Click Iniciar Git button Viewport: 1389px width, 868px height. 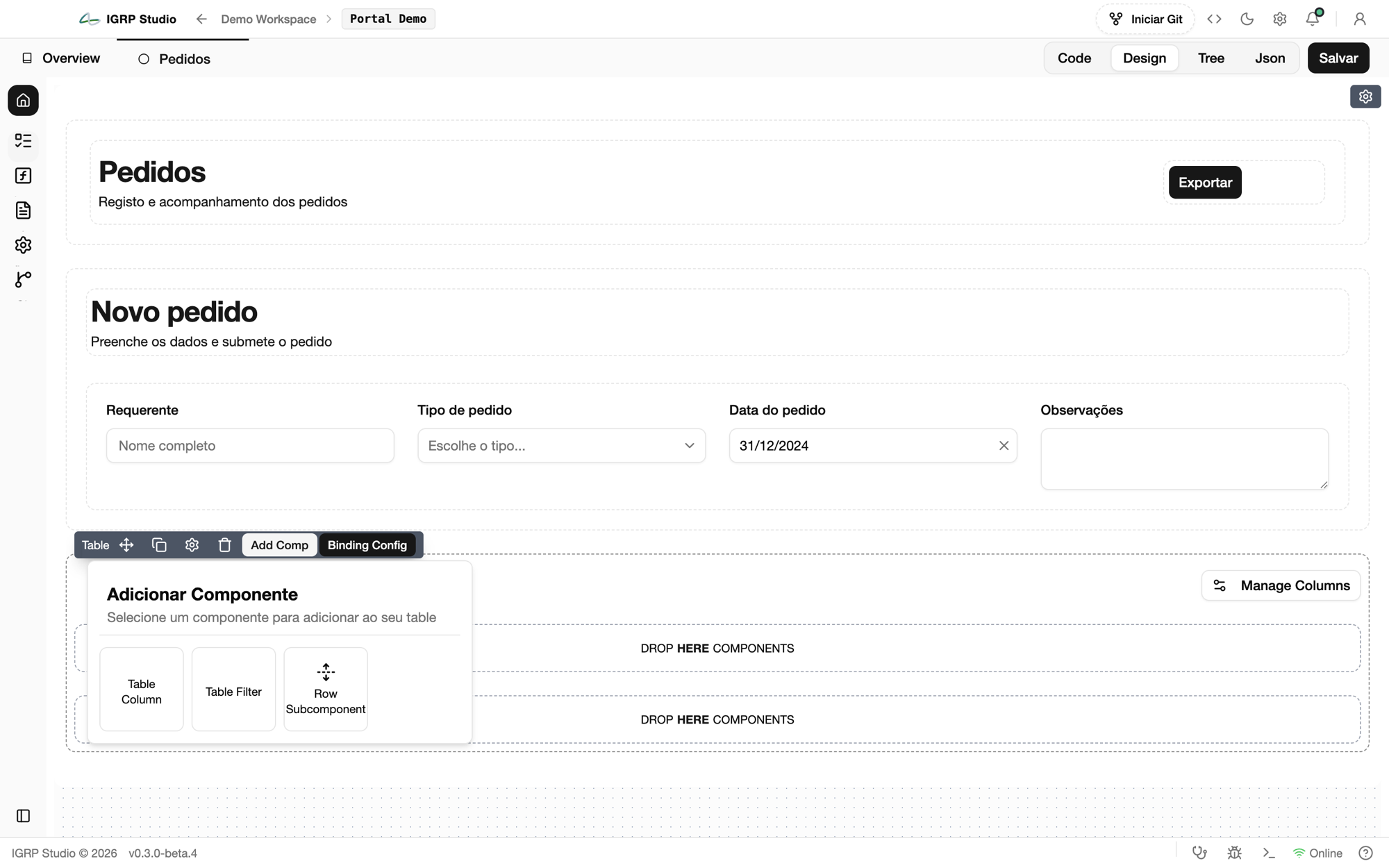(x=1145, y=19)
